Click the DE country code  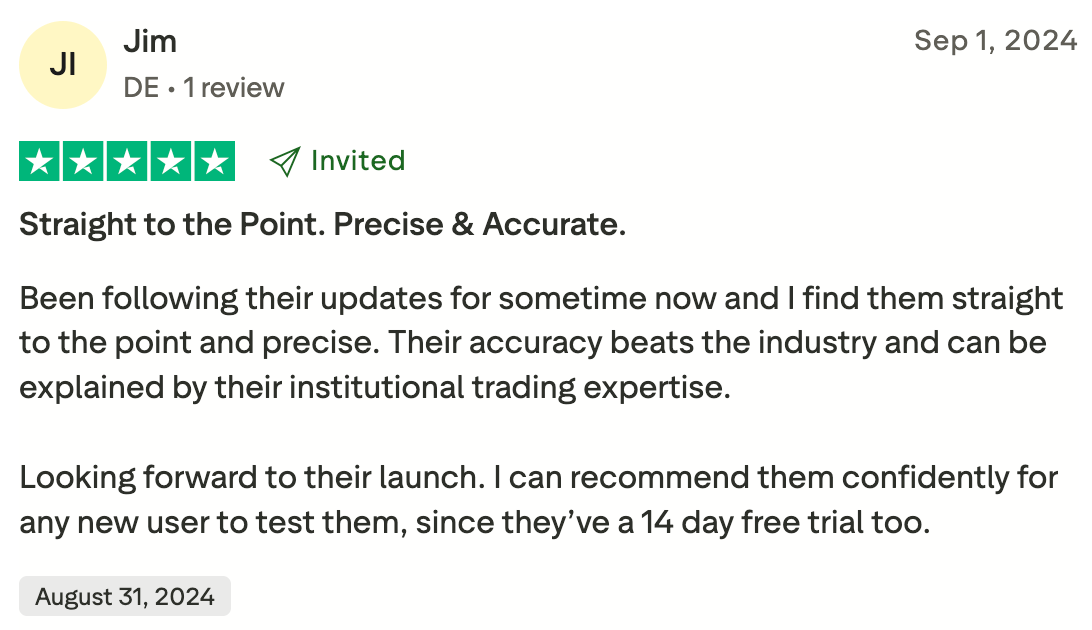[x=141, y=88]
